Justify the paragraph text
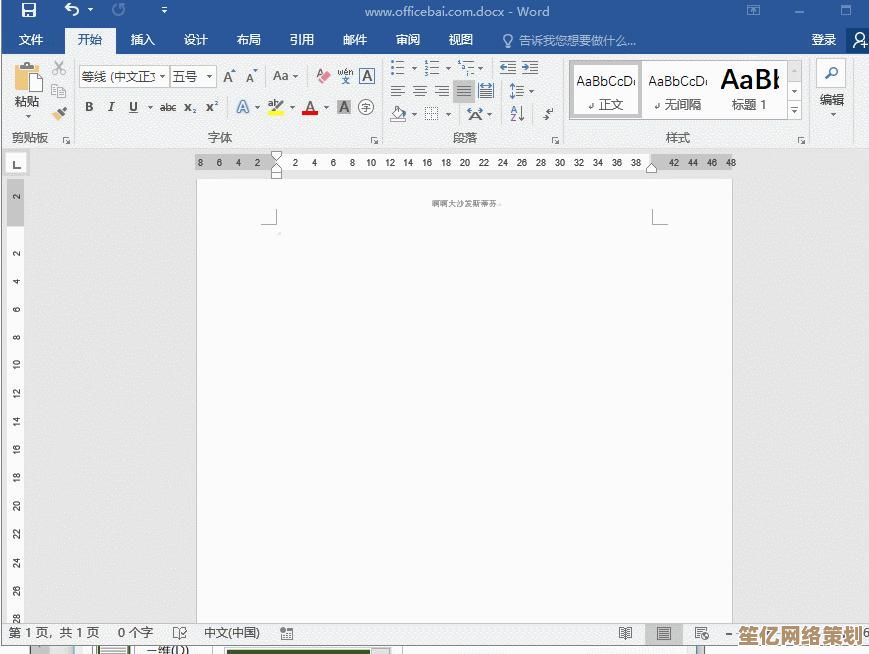 tap(464, 91)
